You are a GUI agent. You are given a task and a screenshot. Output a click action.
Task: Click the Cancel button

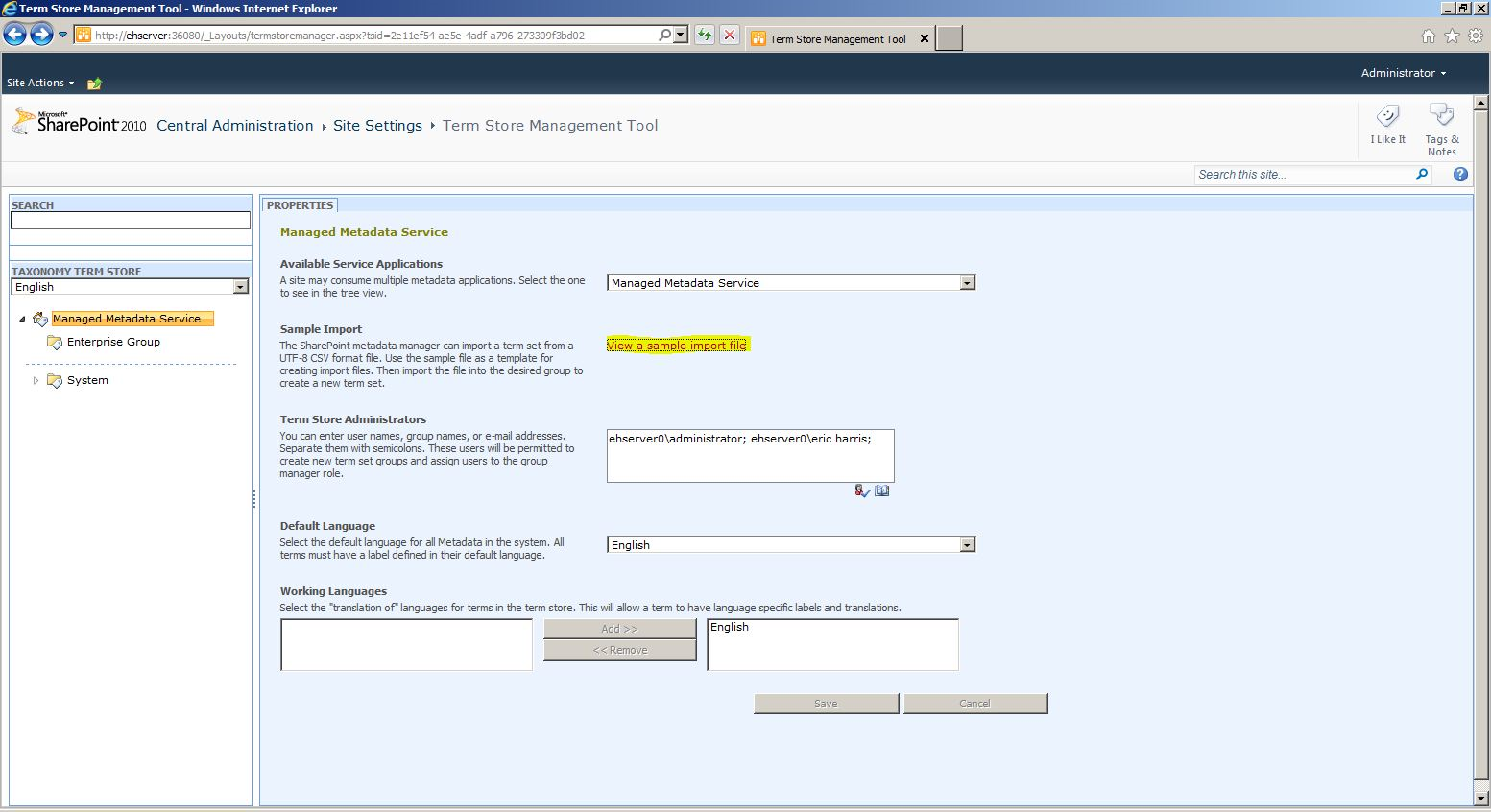[975, 704]
